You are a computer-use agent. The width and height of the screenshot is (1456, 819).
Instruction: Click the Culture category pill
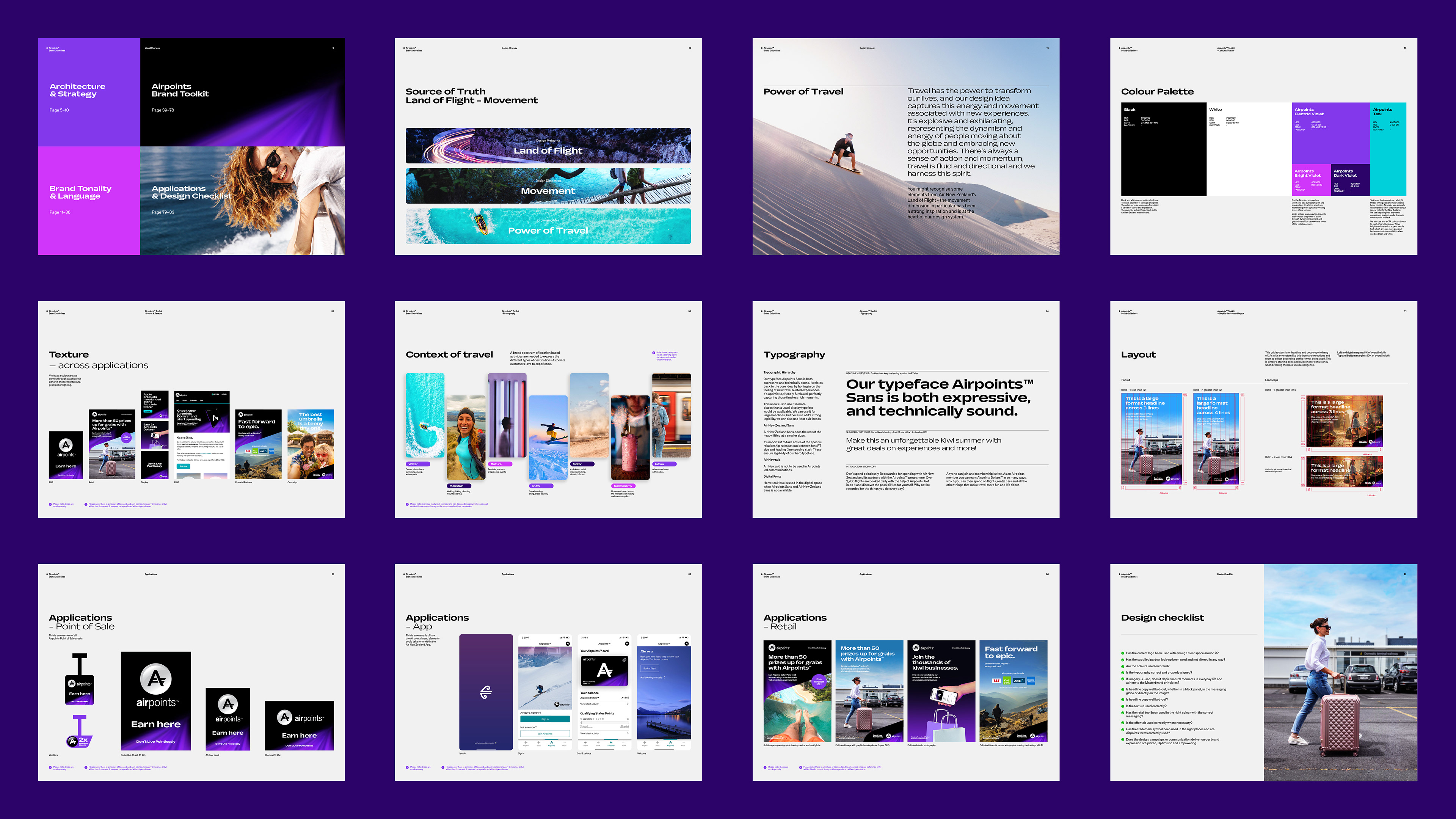[x=500, y=464]
